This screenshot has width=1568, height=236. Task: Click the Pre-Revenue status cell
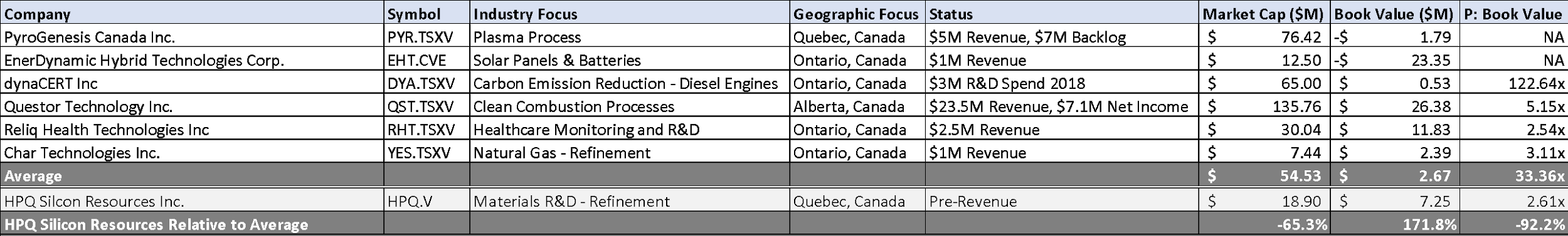(1062, 201)
